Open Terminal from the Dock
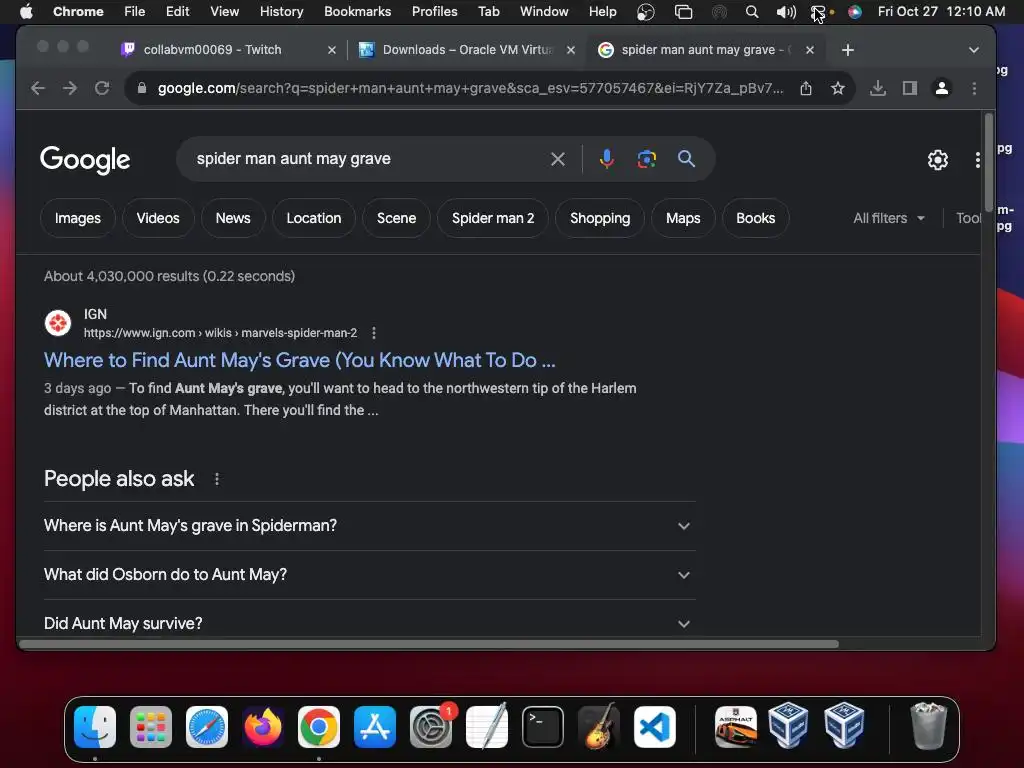The image size is (1024, 768). [x=543, y=727]
